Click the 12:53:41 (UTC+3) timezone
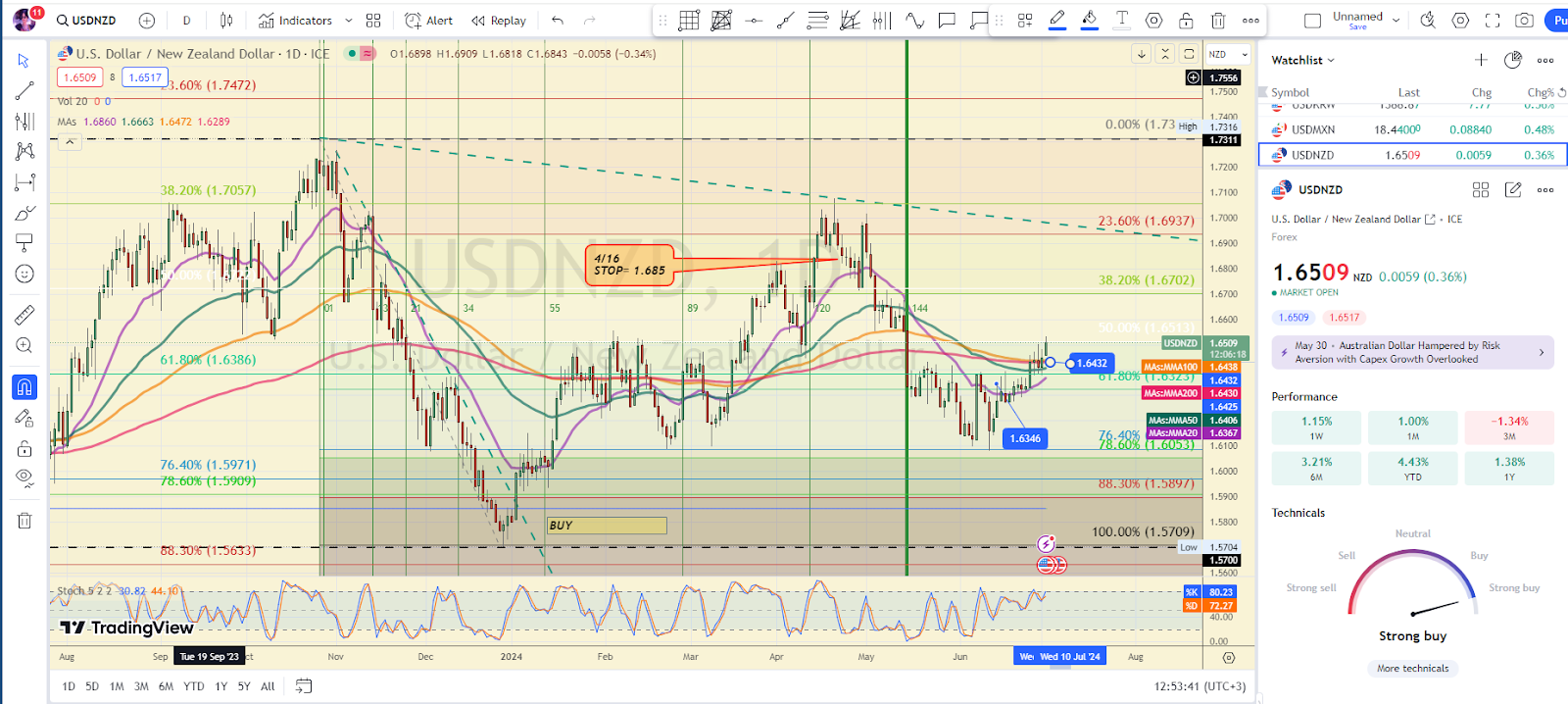The height and width of the screenshot is (704, 1568). point(1200,686)
